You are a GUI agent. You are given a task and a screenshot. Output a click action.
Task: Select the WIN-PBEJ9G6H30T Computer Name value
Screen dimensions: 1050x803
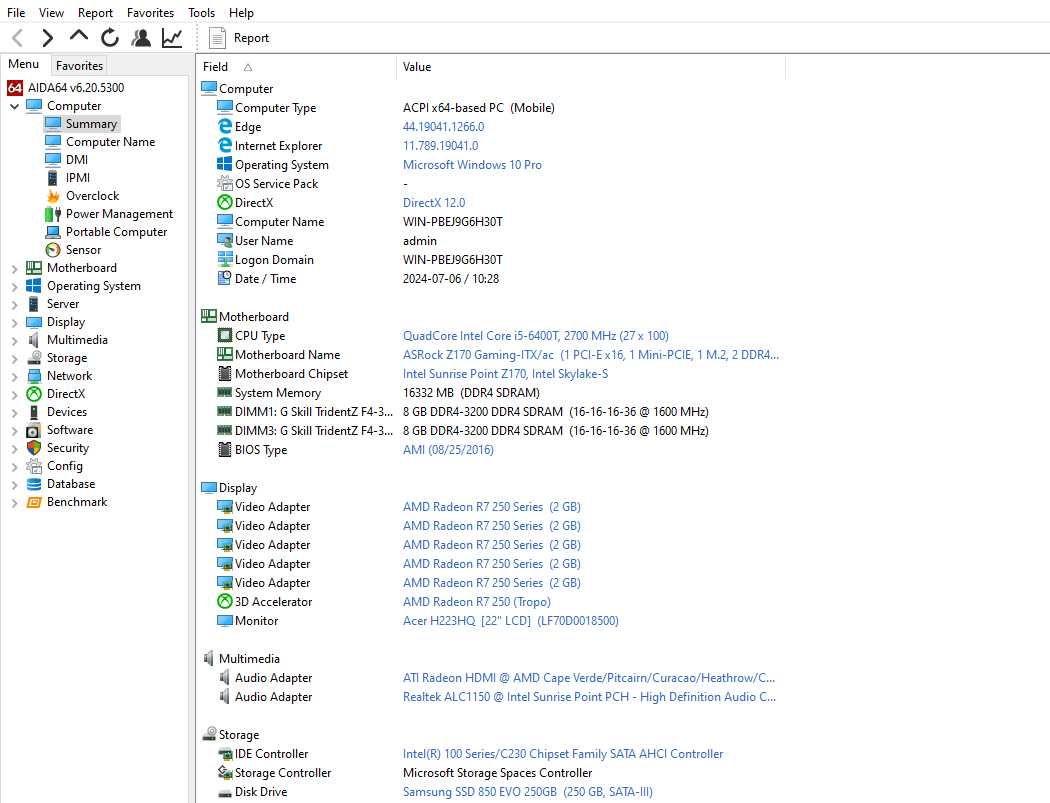click(x=453, y=222)
